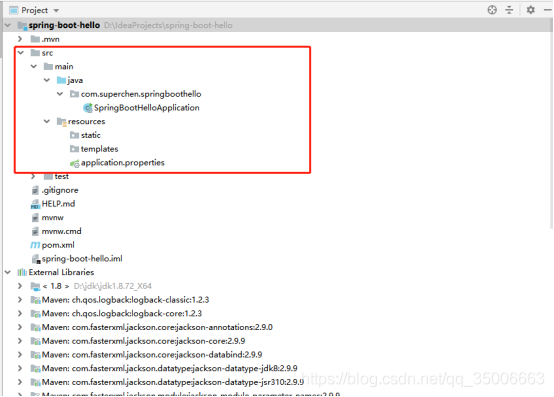Click the pom.xml Maven icon

(x=35, y=245)
